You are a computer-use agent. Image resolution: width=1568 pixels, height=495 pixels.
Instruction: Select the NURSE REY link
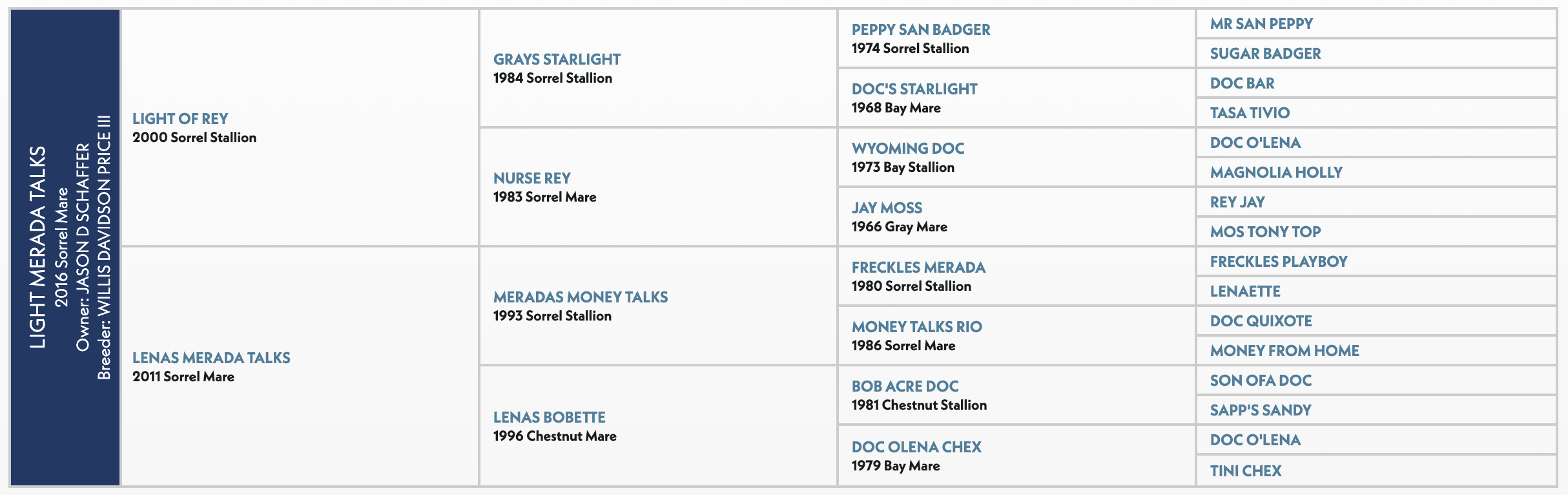(531, 178)
